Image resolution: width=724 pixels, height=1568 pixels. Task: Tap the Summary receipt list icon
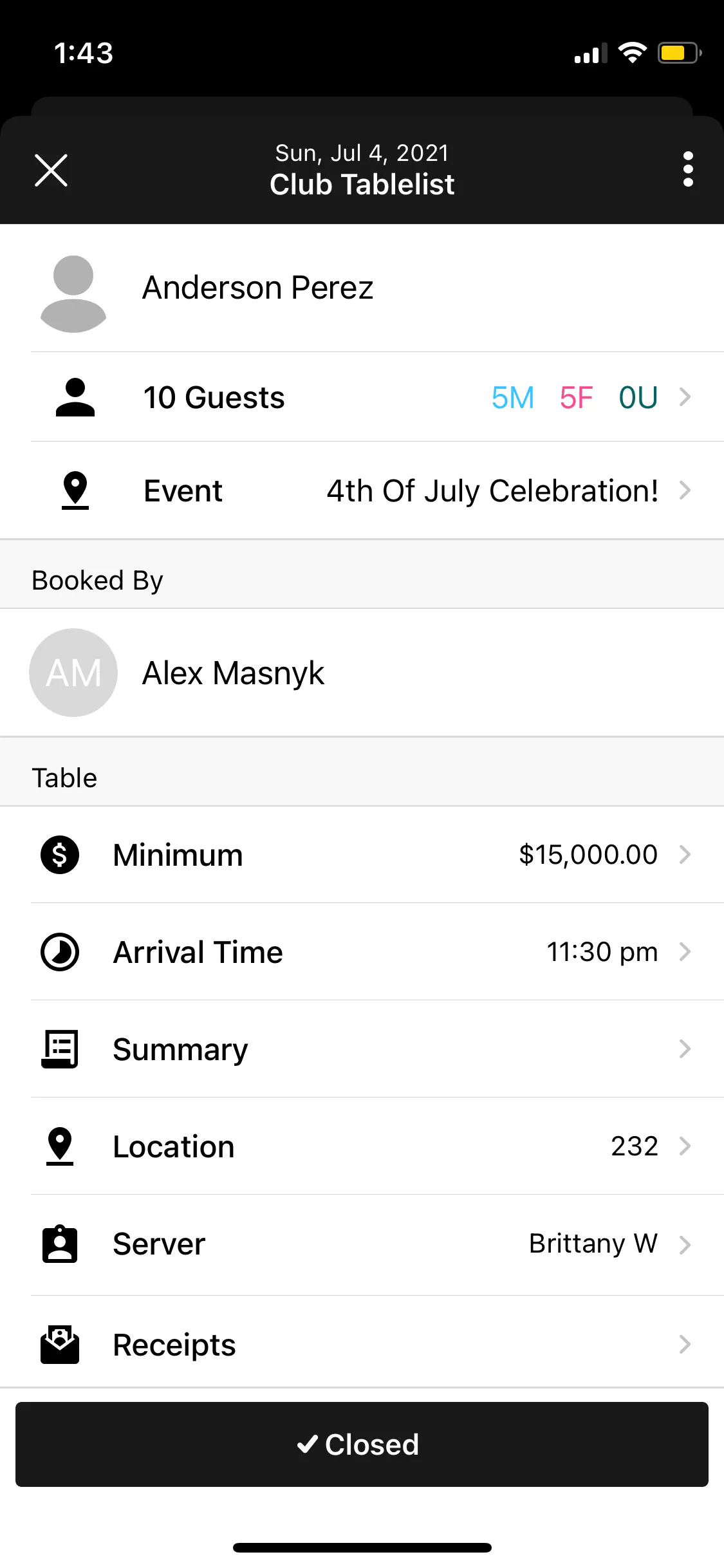[x=60, y=1049]
